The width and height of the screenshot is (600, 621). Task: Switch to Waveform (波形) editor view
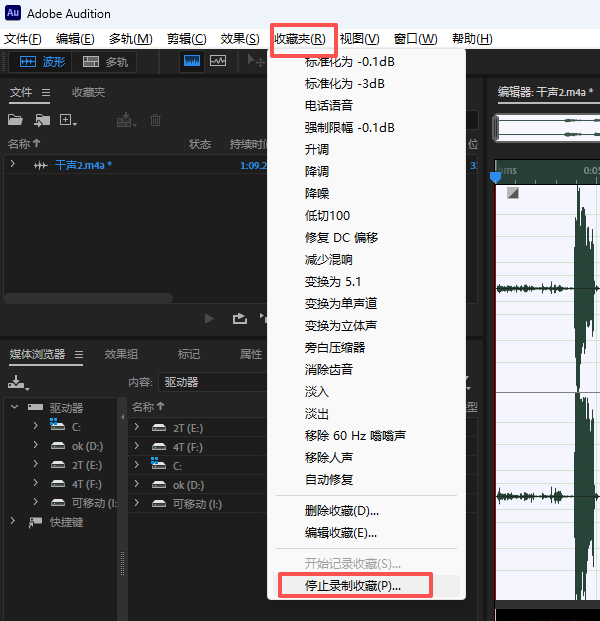[42, 62]
